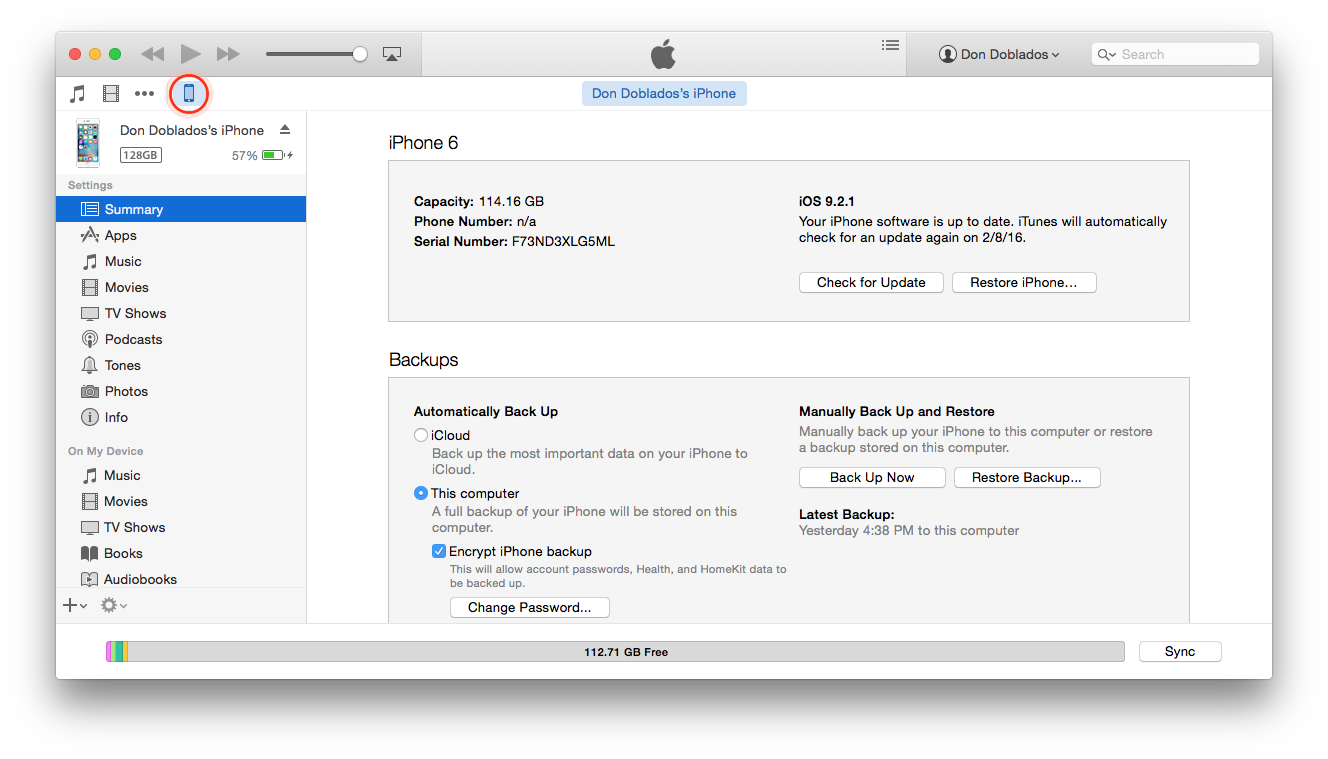Select iCloud backup option
Viewport: 1328px width, 759px height.
[x=421, y=435]
